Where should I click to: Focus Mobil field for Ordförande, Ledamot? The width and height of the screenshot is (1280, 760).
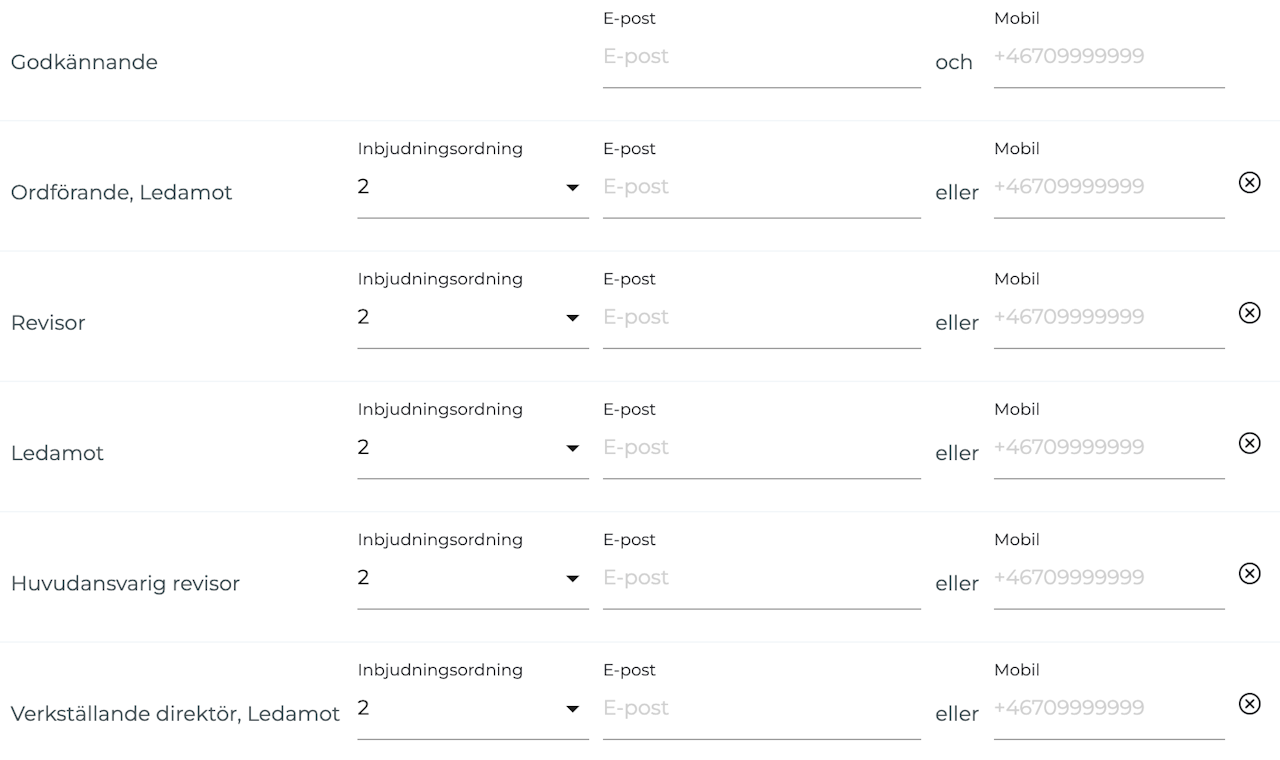coord(1108,187)
